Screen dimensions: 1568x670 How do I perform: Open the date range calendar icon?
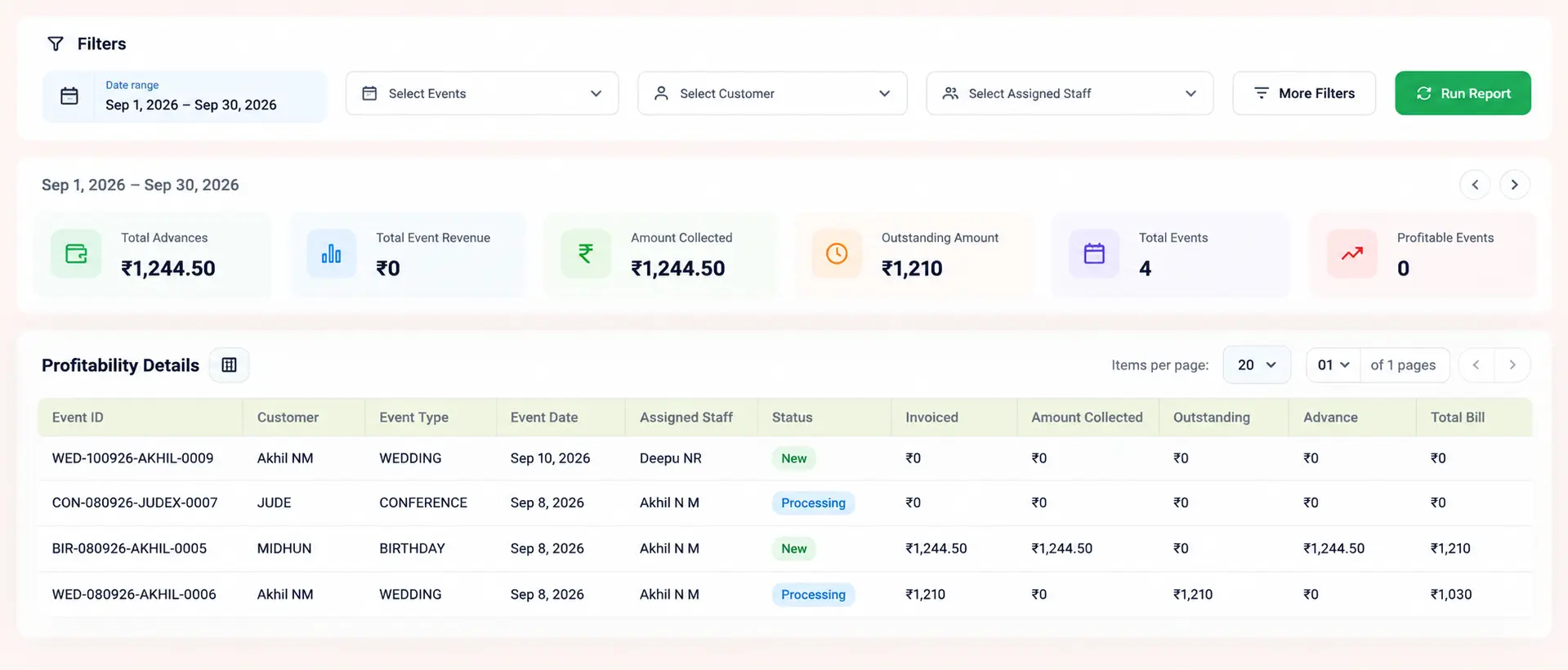[69, 96]
